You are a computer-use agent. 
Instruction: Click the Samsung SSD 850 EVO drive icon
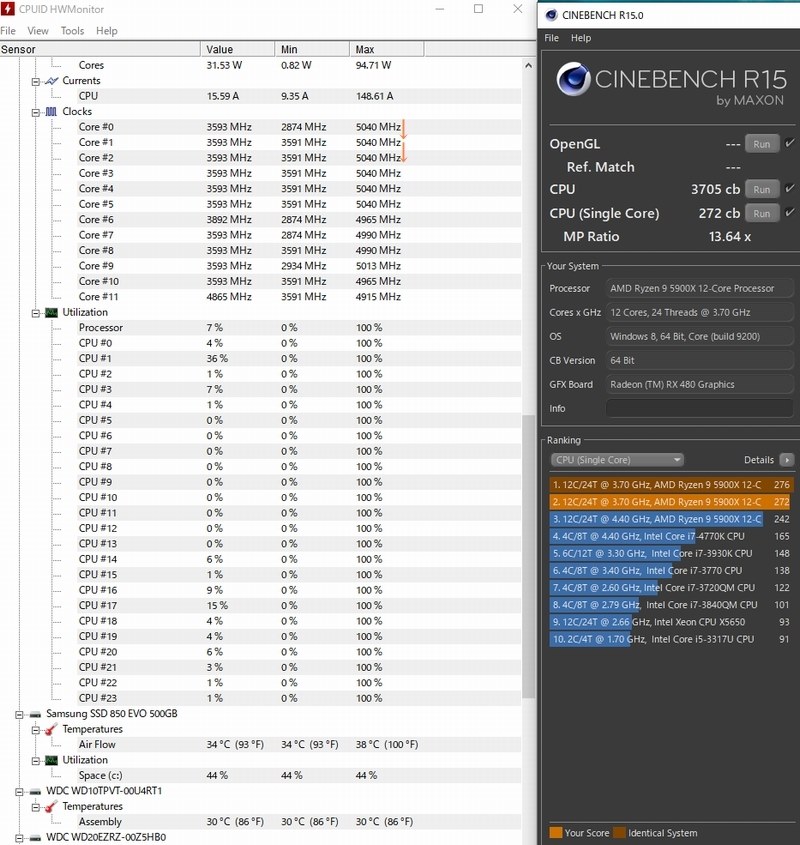[35, 714]
